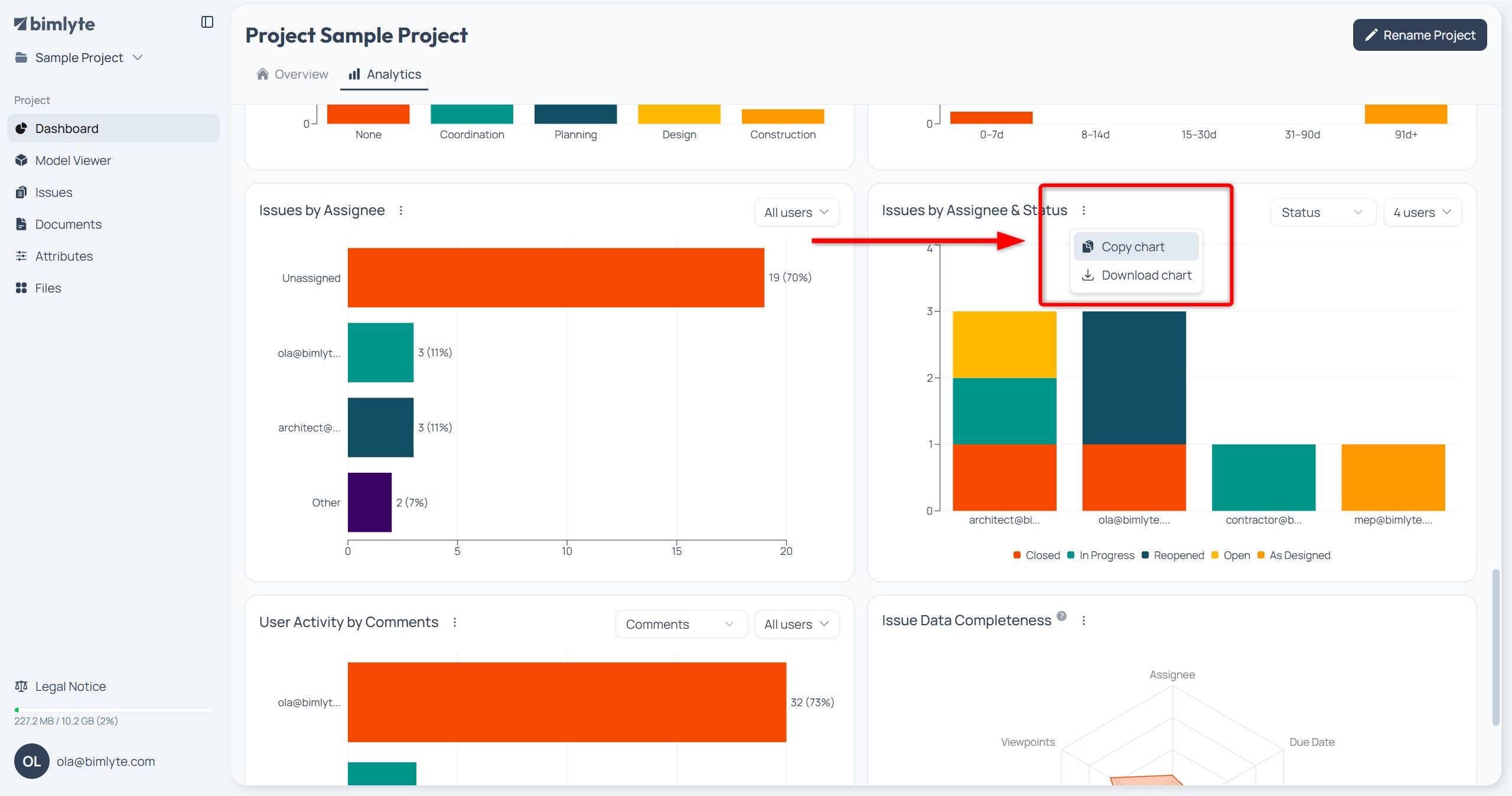This screenshot has height=796, width=1512.
Task: Open the Status grouping dropdown
Action: coord(1323,212)
